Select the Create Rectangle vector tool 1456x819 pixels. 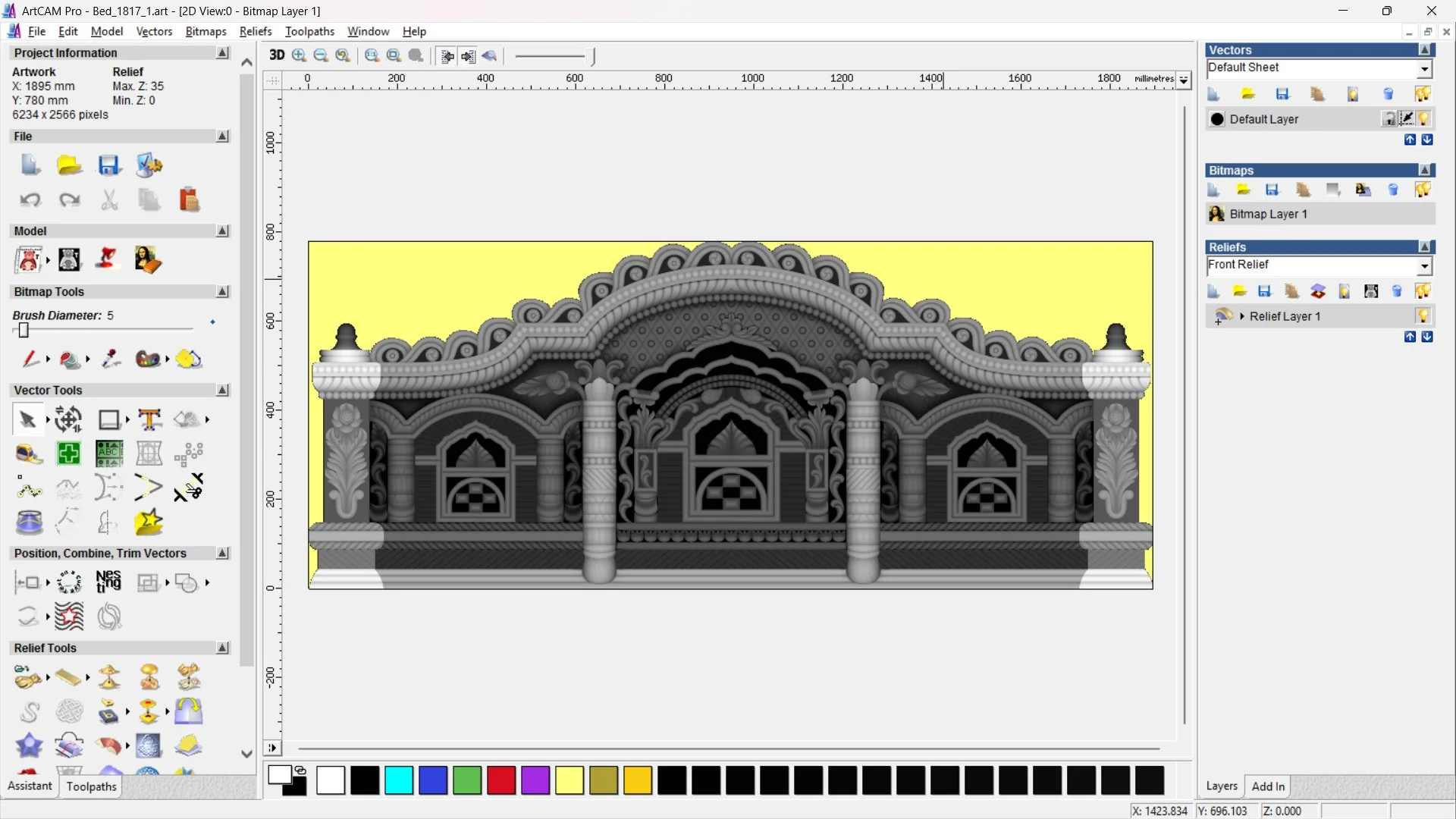pyautogui.click(x=109, y=419)
